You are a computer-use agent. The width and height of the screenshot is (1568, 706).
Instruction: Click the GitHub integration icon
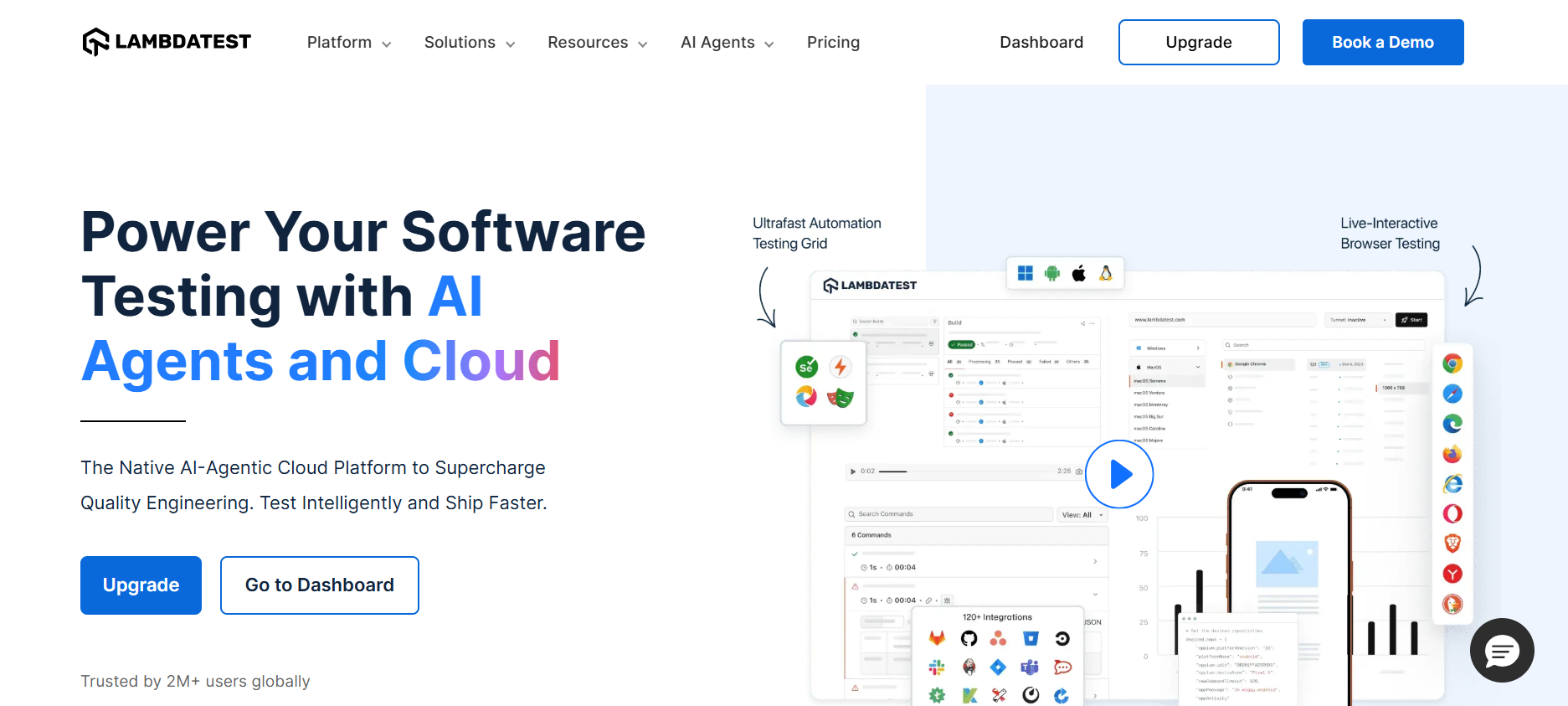point(969,638)
